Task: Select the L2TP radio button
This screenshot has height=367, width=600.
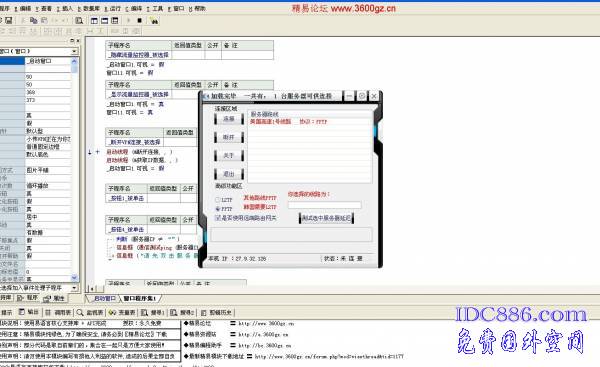Action: click(x=217, y=199)
